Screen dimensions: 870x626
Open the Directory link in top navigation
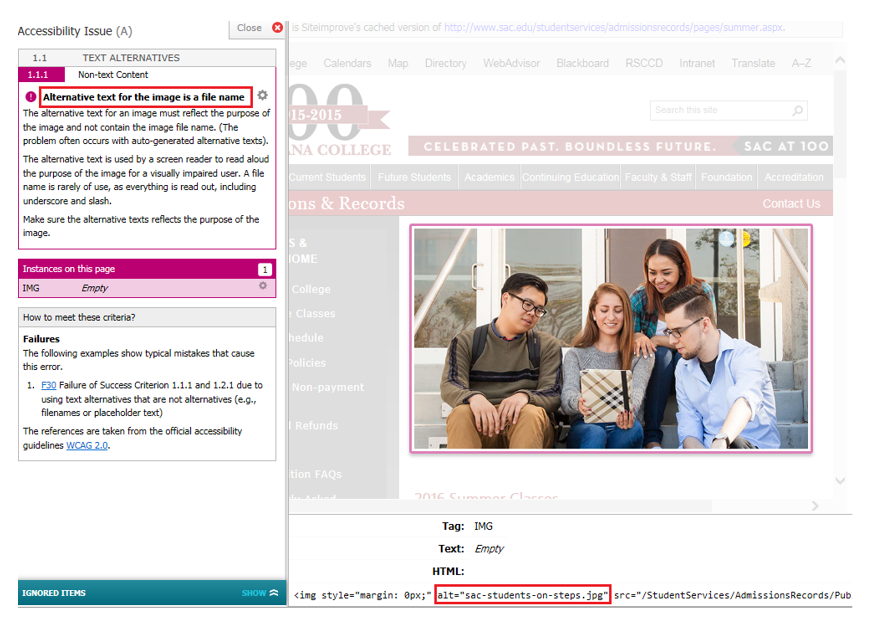point(446,63)
